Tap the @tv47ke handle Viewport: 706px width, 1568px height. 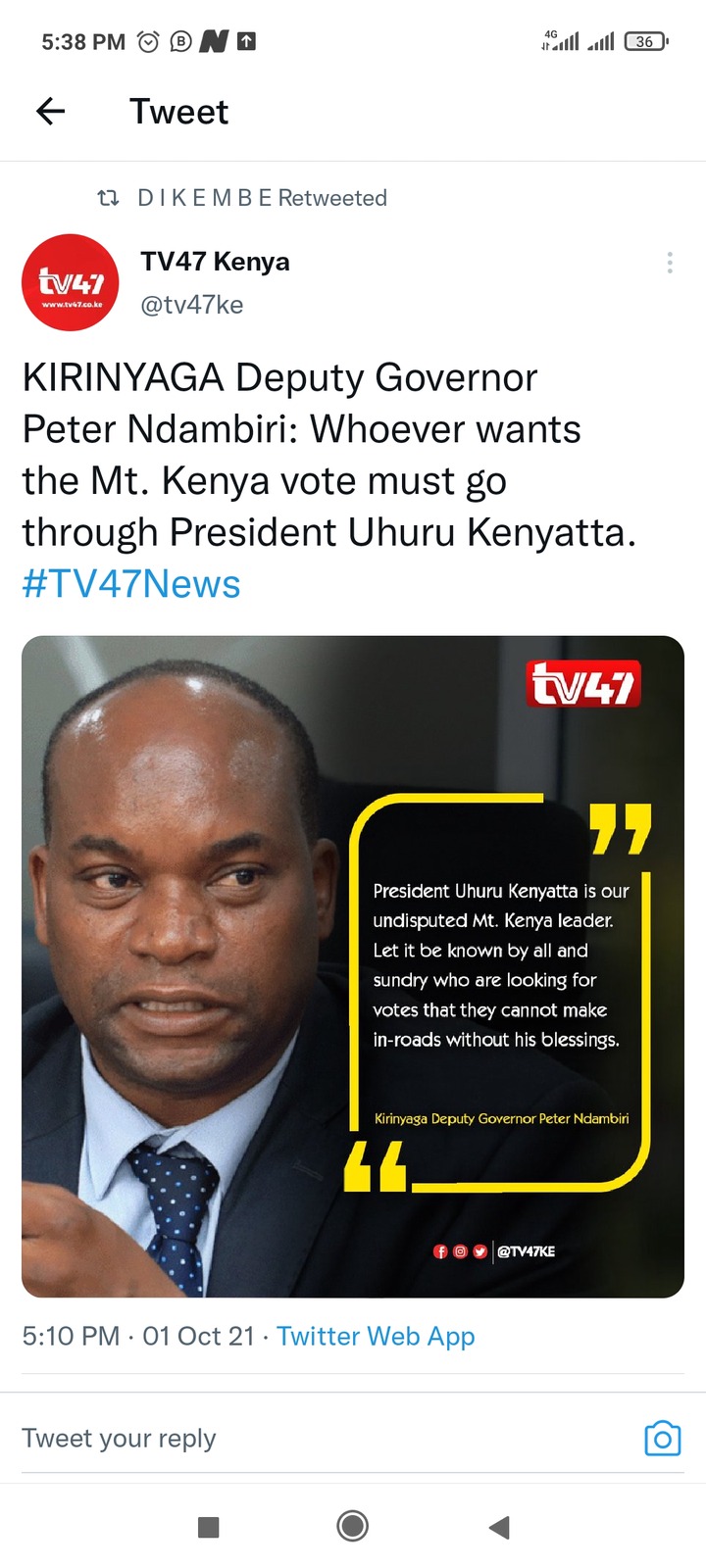coord(192,305)
